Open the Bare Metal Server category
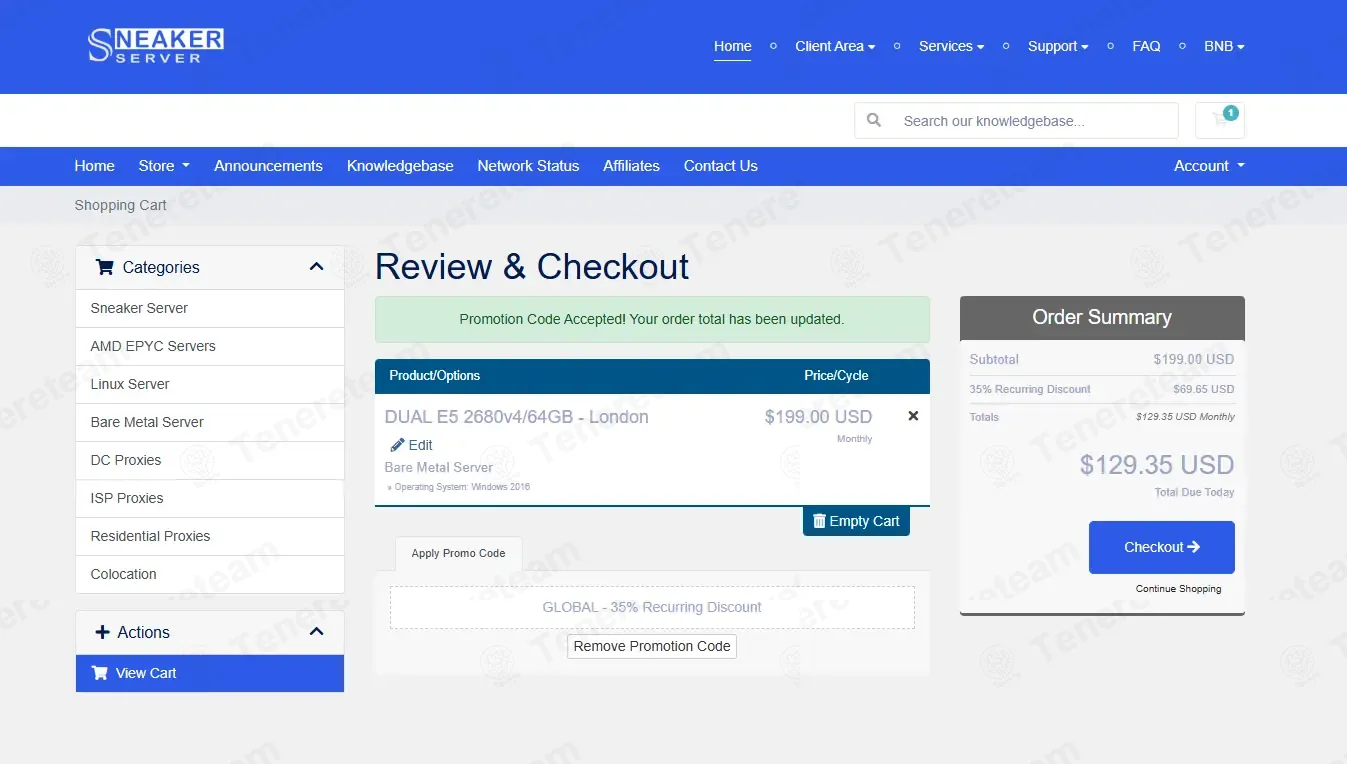The image size is (1347, 764). pos(210,422)
